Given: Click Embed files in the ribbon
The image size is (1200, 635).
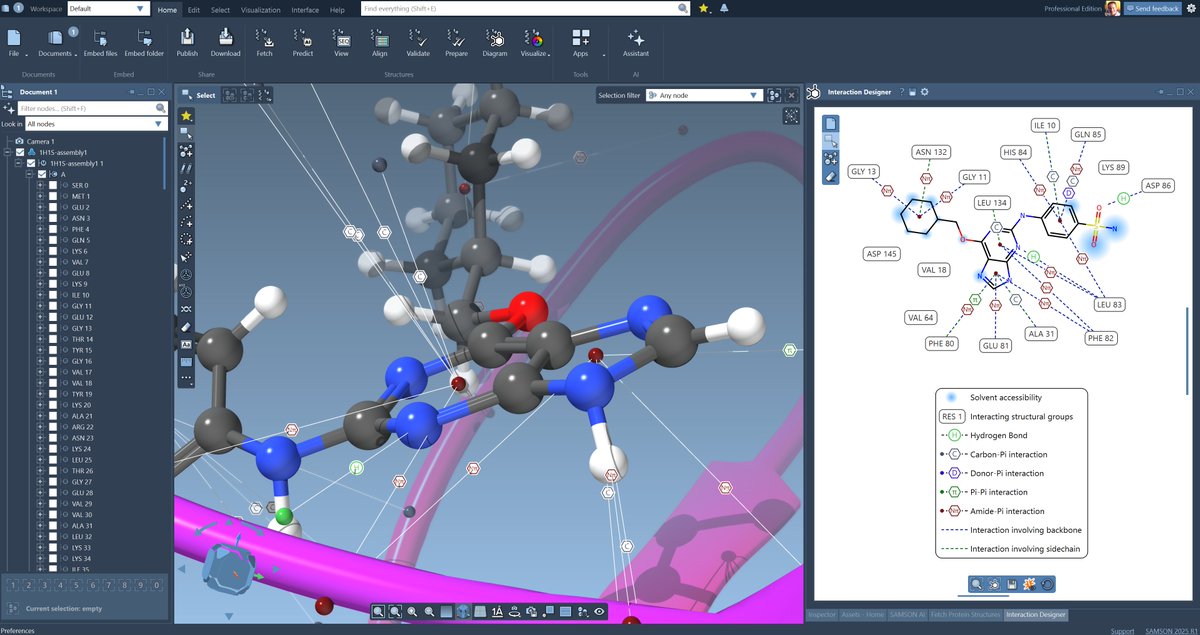Looking at the screenshot, I should [100, 42].
